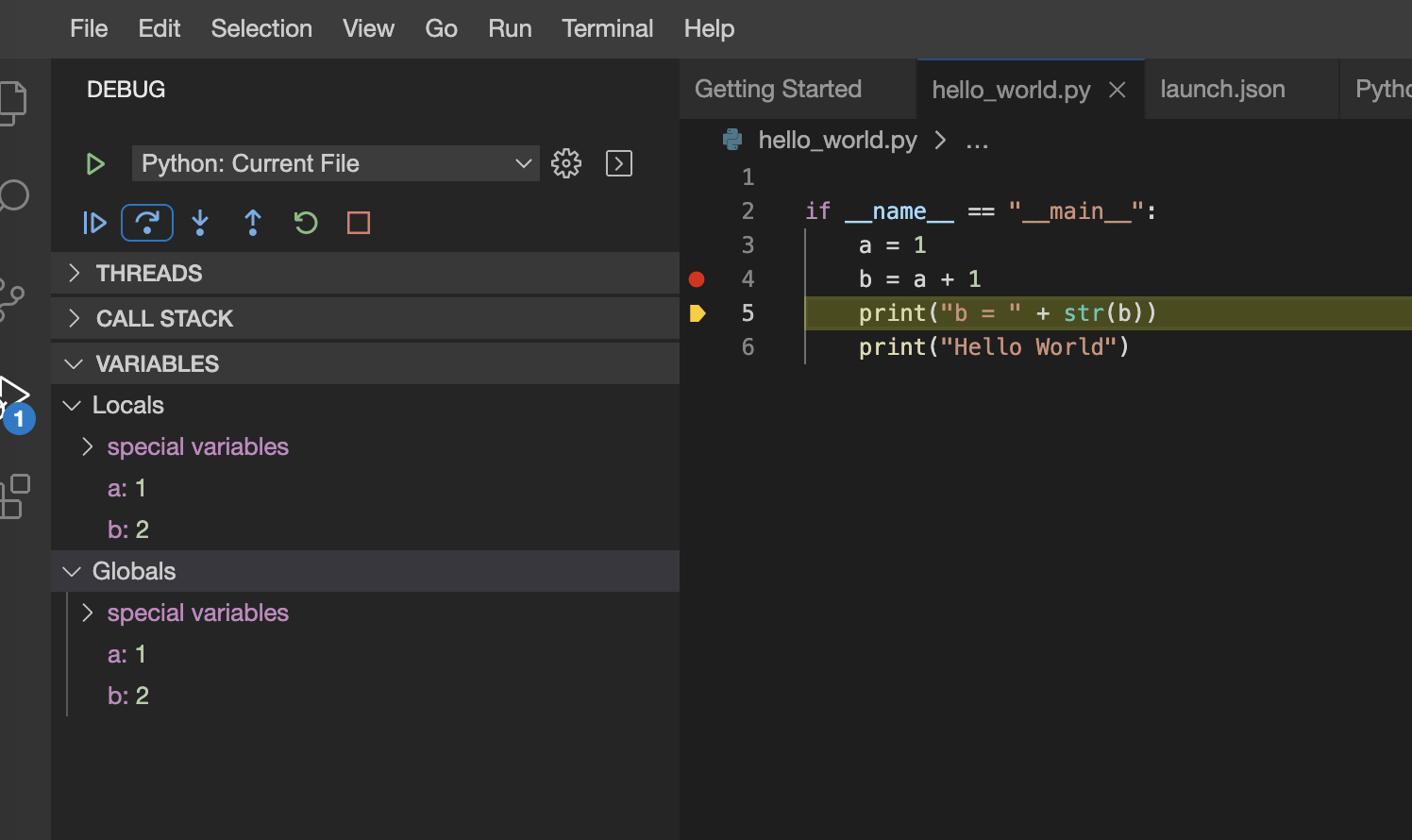Open the Python: Current File configuration dropdown
The height and width of the screenshot is (840, 1412).
coord(336,163)
